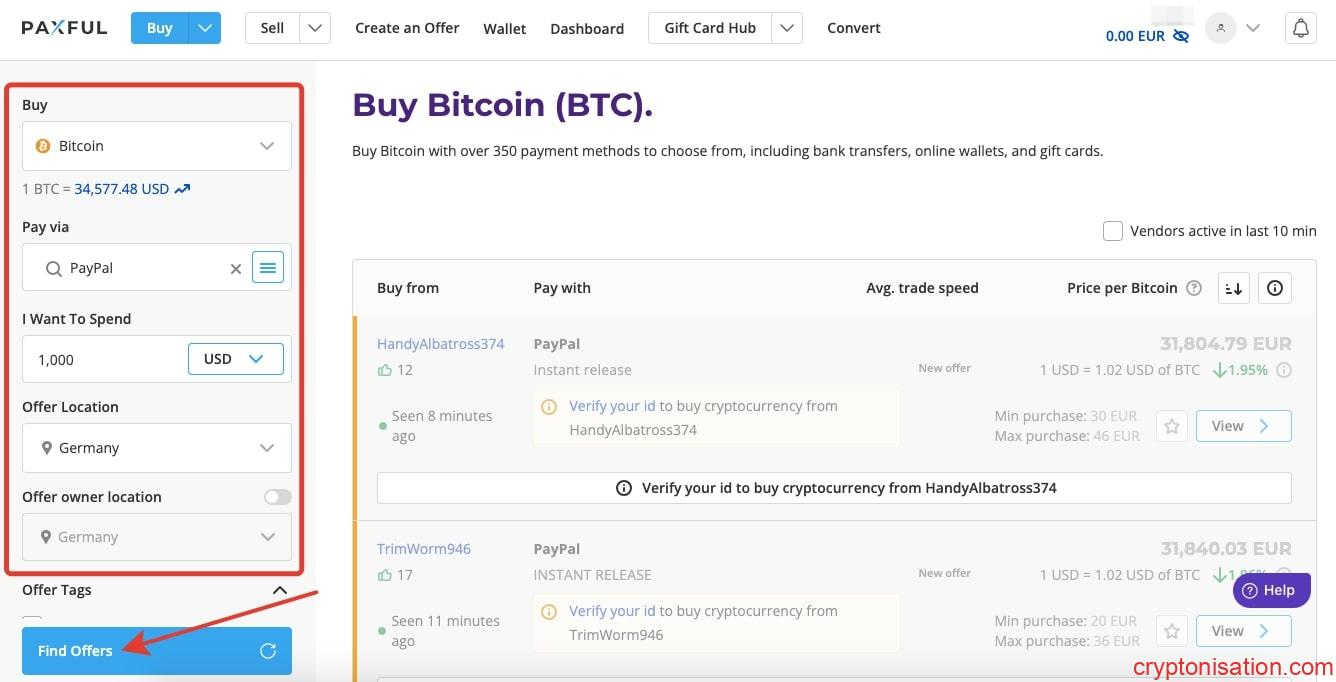Screen dimensions: 1336x682
Task: Open the payment methods list icon
Action: pos(268,267)
